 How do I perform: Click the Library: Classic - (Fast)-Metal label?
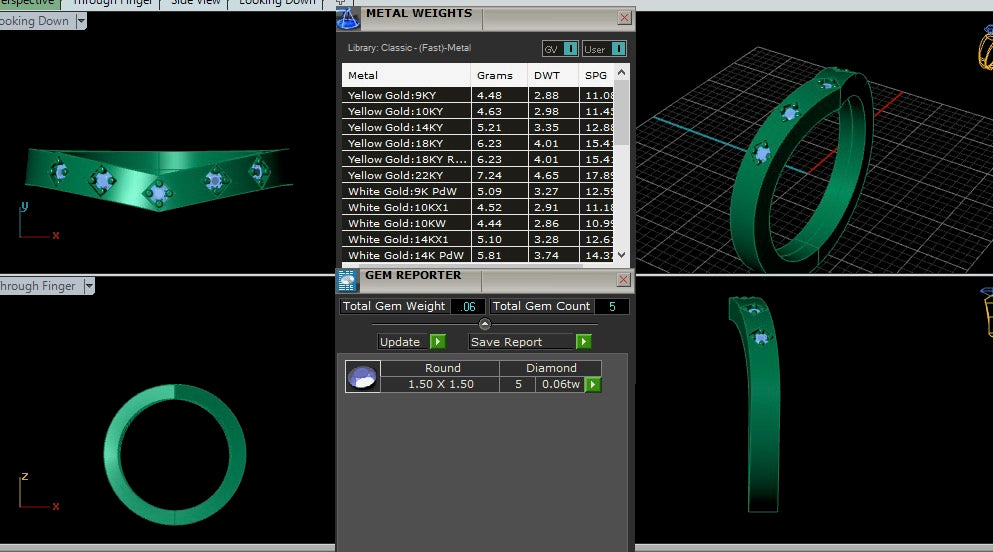point(409,47)
